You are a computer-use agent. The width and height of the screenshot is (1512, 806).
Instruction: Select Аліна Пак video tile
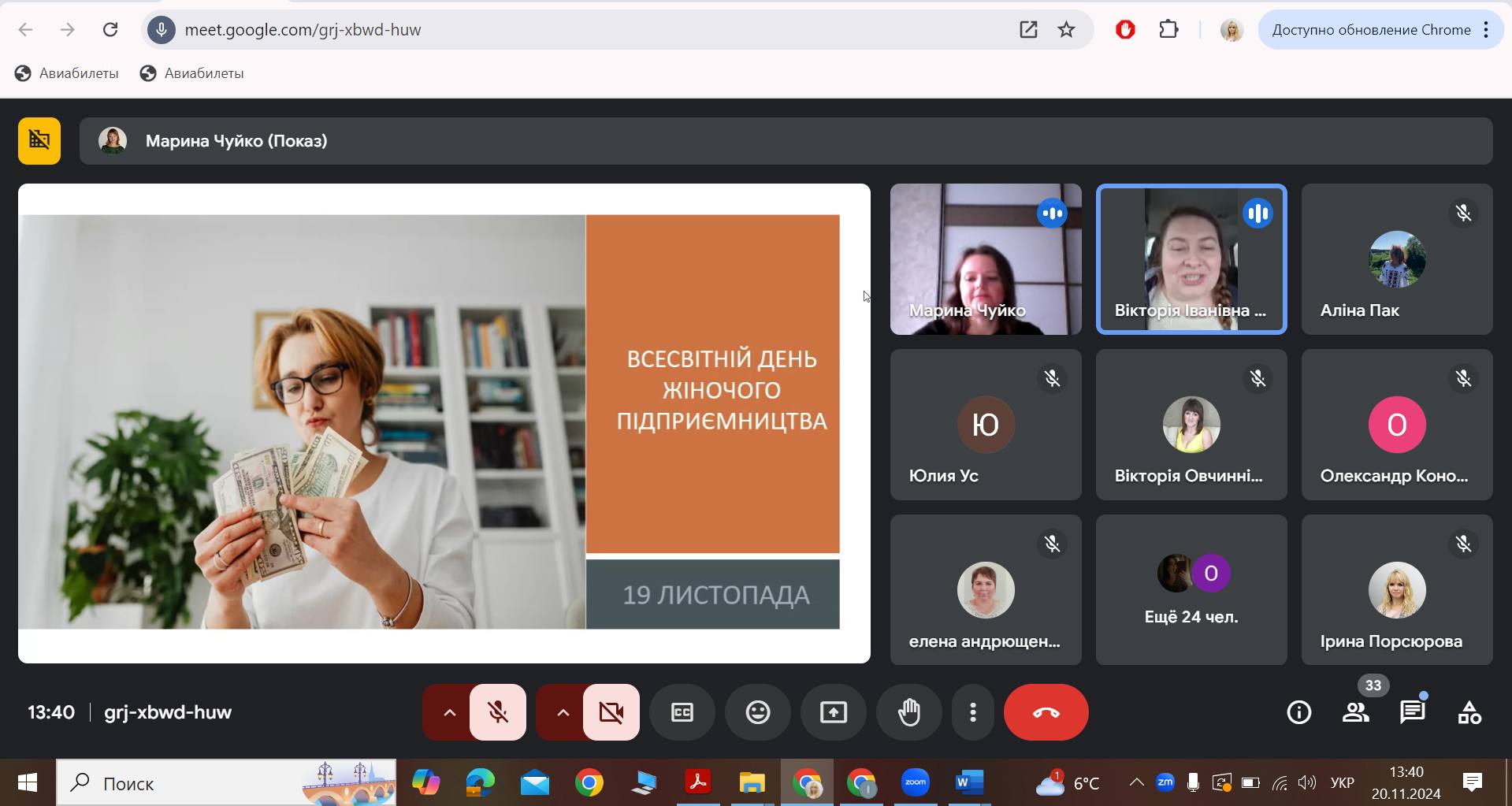(1396, 259)
